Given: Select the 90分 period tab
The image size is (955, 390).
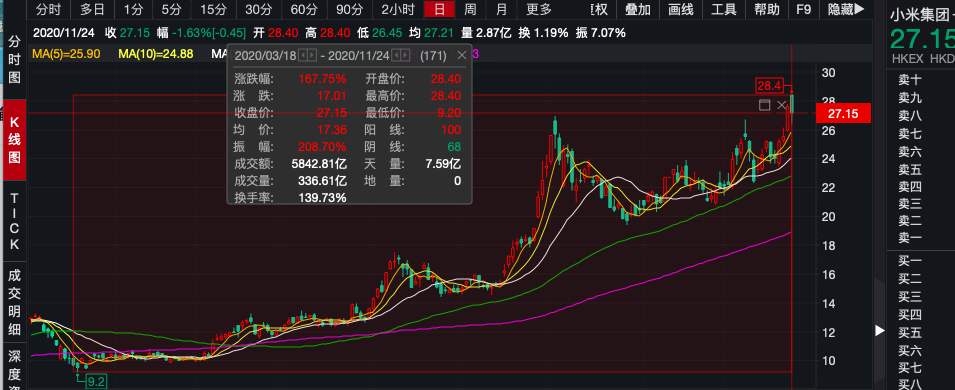Looking at the screenshot, I should pos(350,9).
